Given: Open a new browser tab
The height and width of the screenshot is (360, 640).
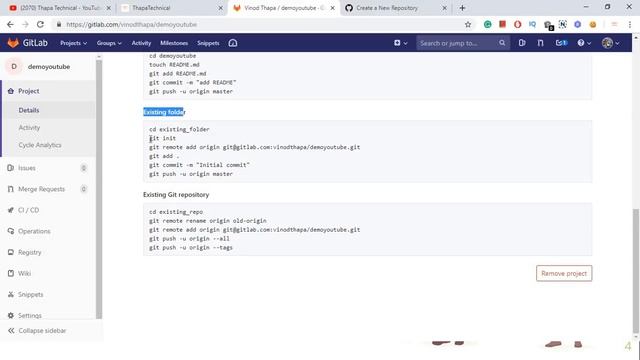Looking at the screenshot, I should (x=462, y=8).
